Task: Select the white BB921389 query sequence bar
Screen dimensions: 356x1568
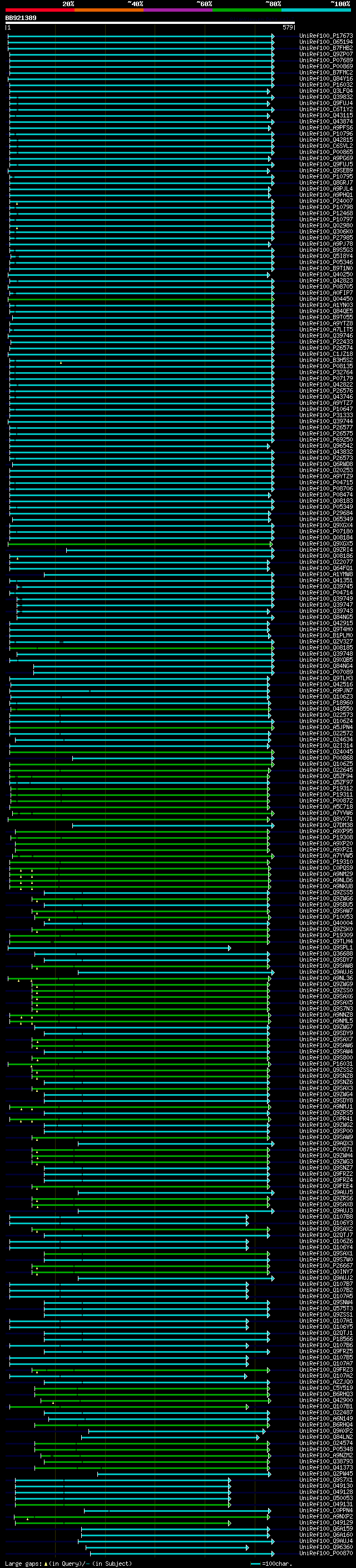Action: point(150,23)
